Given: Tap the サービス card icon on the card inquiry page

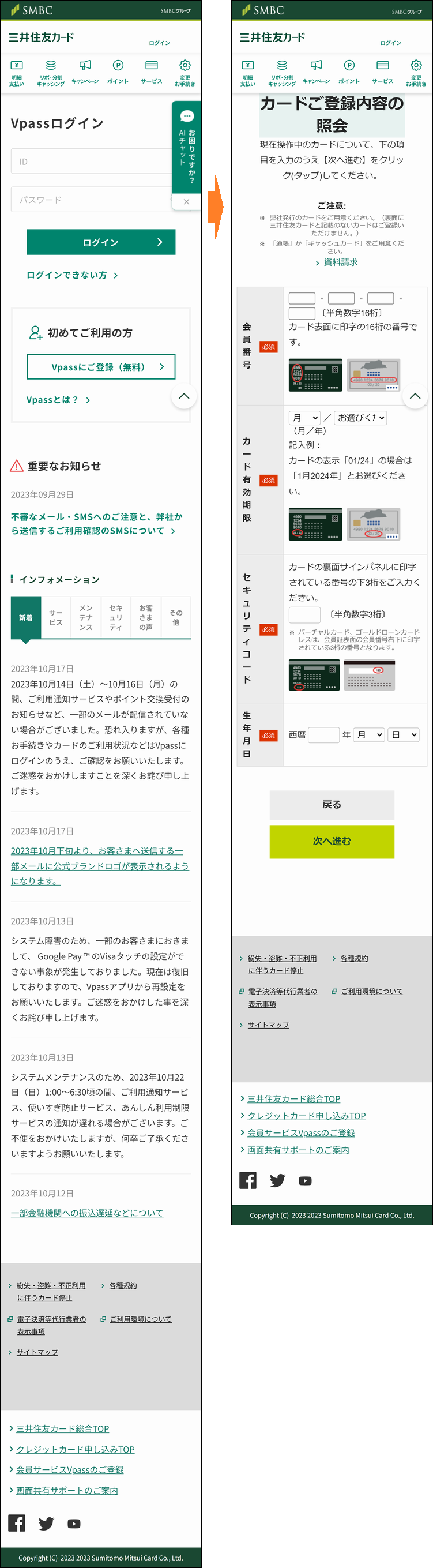Looking at the screenshot, I should coord(382,73).
